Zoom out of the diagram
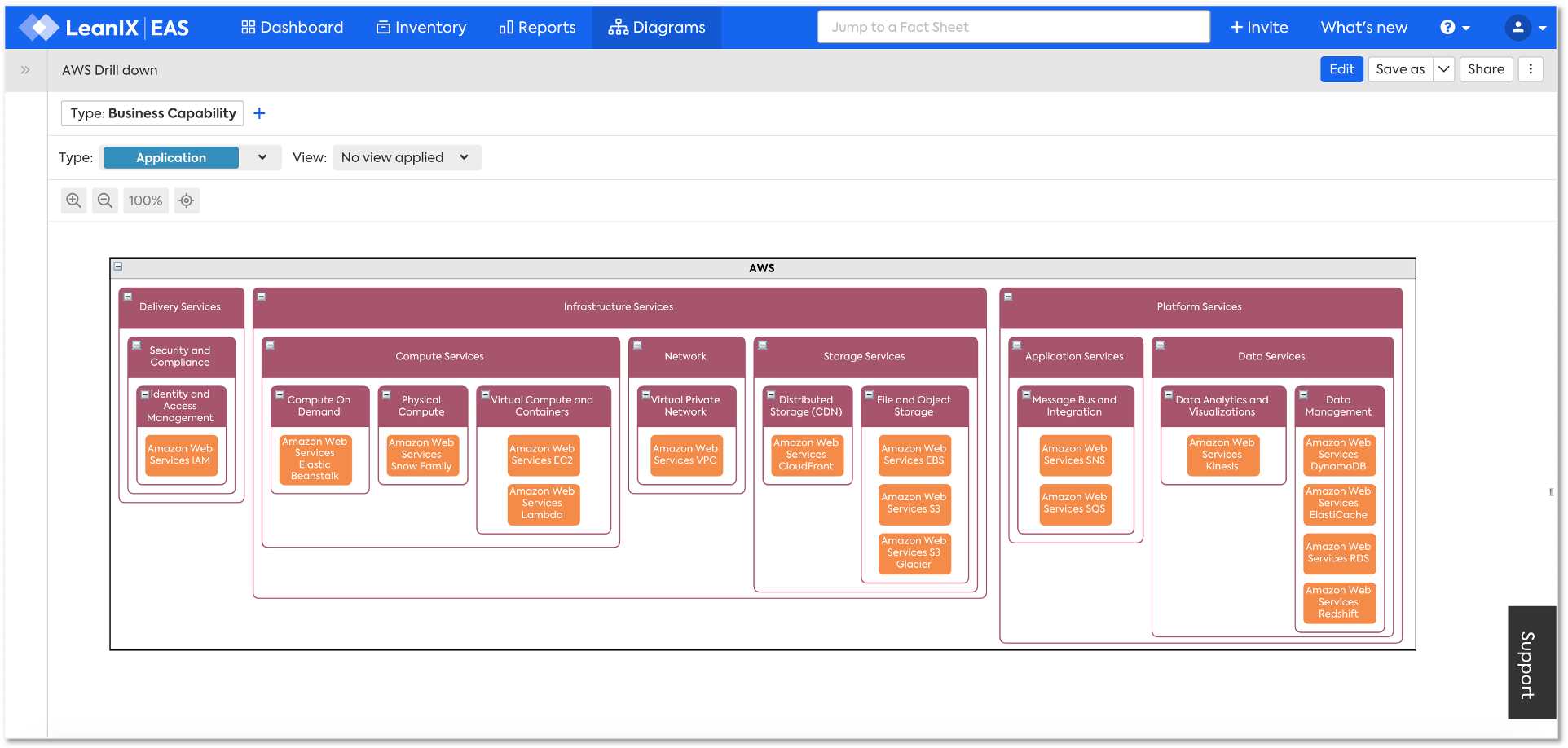Image resolution: width=1568 pixels, height=748 pixels. tap(105, 200)
